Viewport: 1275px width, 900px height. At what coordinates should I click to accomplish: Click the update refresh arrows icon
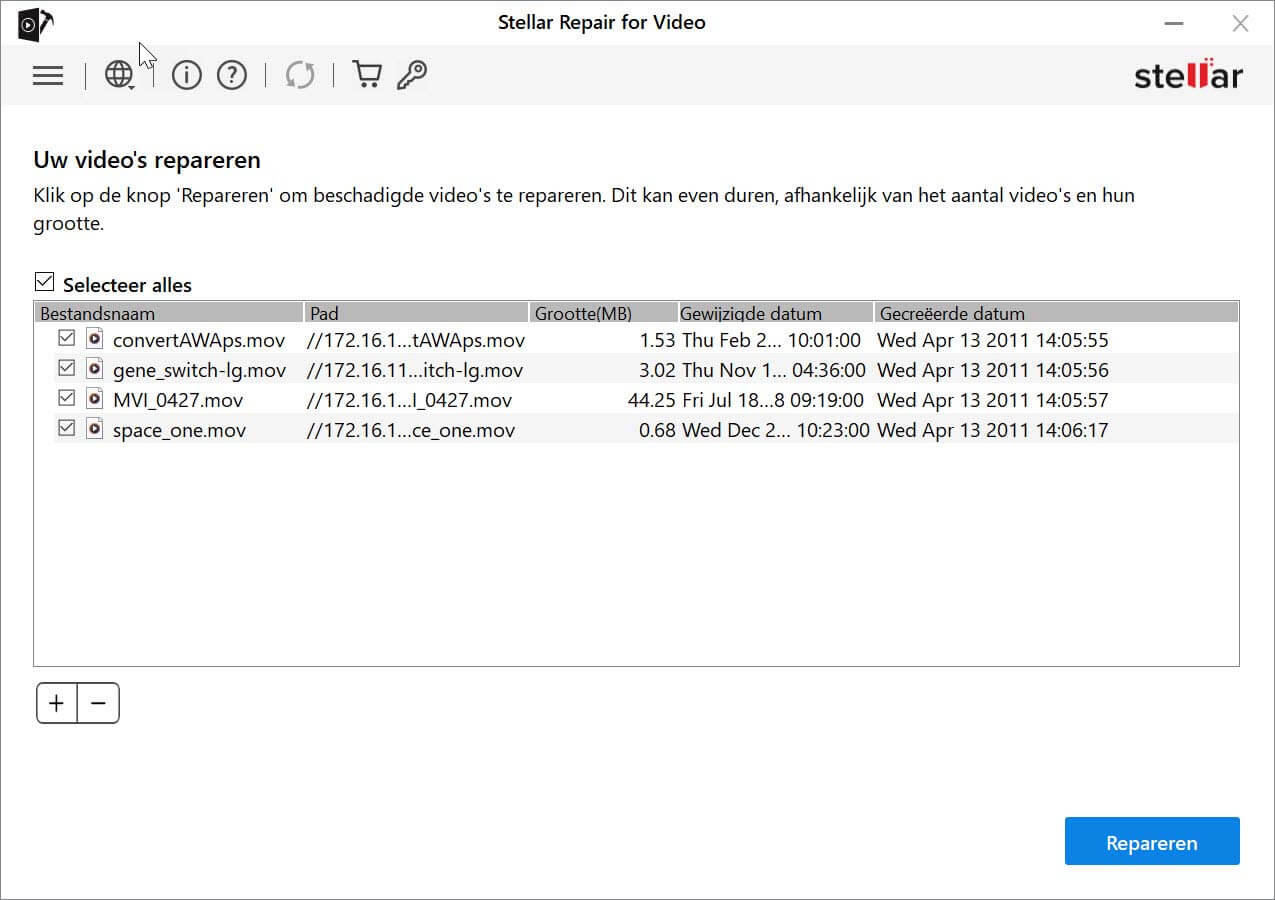[x=300, y=75]
